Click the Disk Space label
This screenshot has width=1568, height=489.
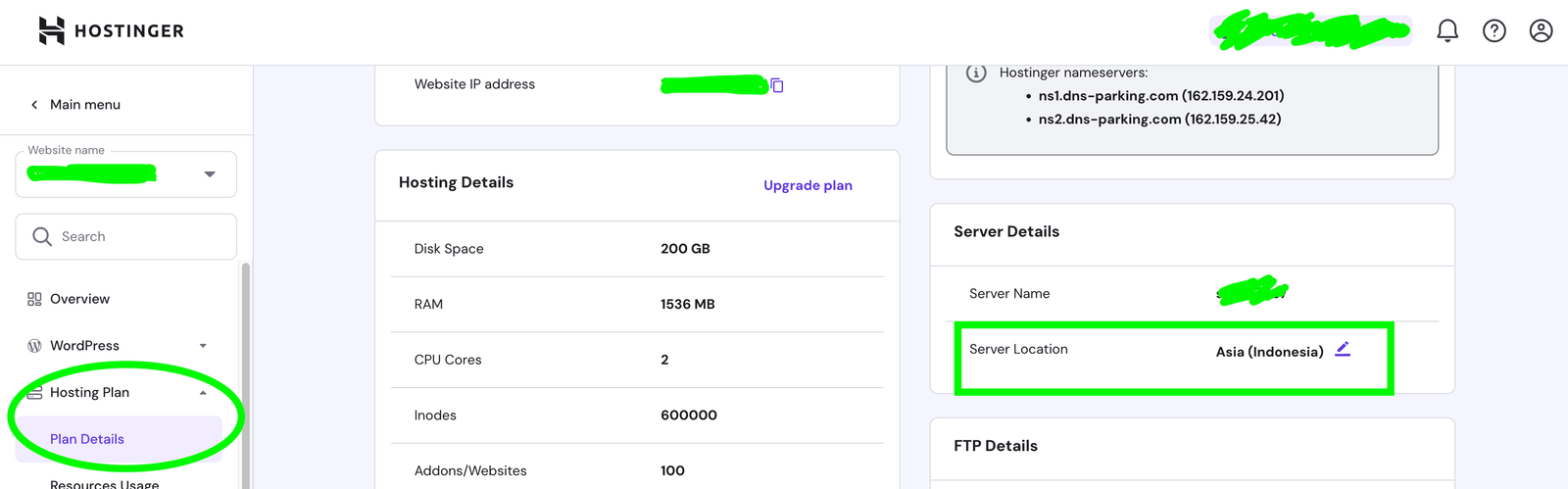pos(449,249)
